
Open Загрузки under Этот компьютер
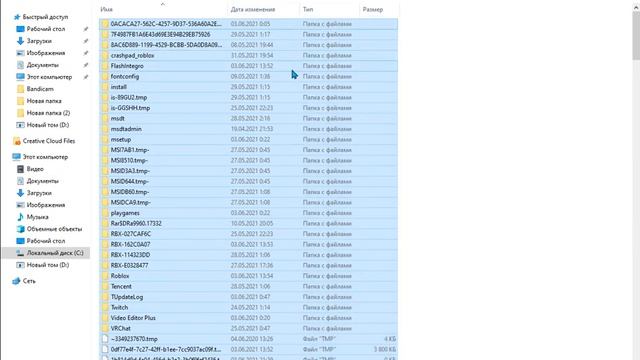(39, 193)
